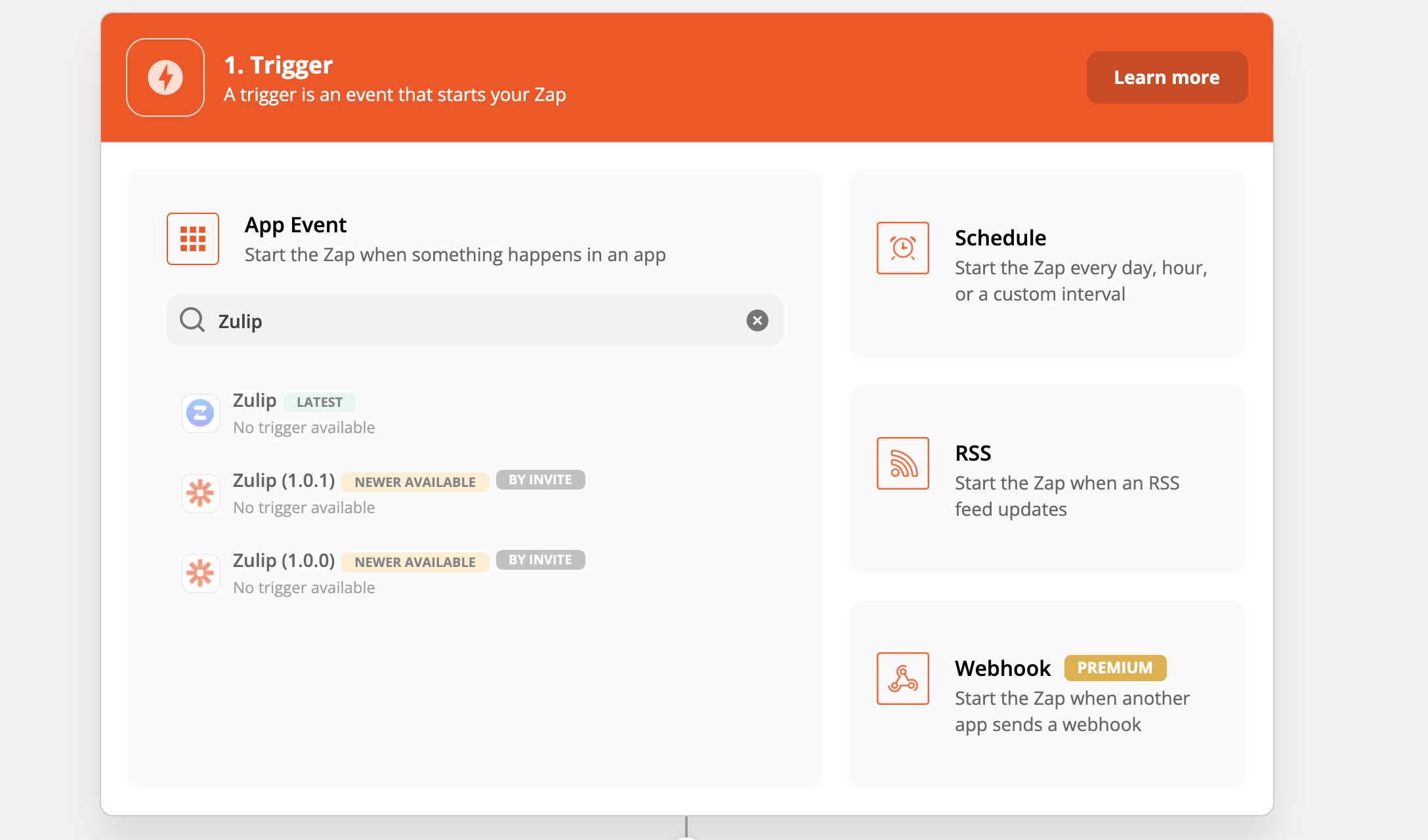Click the LATEST badge next to Zulip

(x=320, y=402)
